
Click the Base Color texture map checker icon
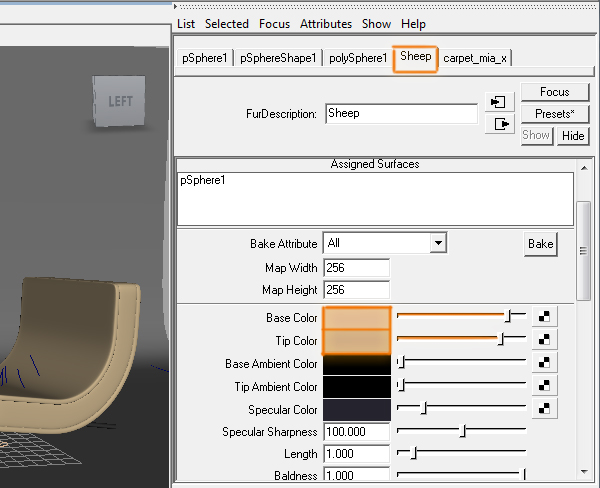(x=544, y=317)
